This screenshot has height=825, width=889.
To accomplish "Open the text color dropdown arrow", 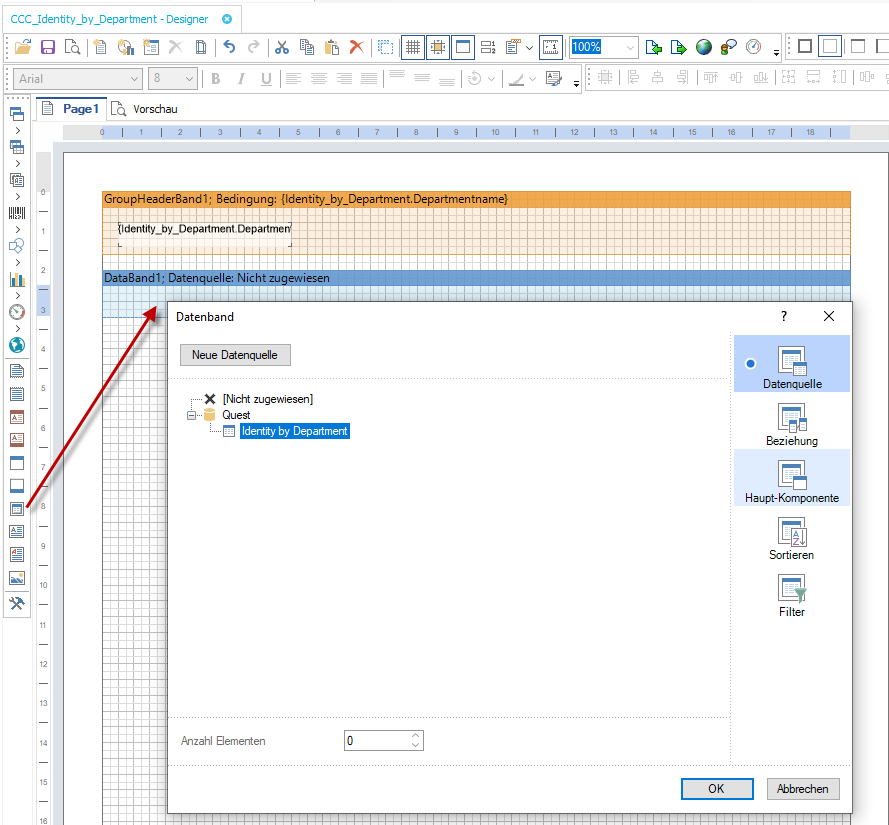I will point(532,79).
